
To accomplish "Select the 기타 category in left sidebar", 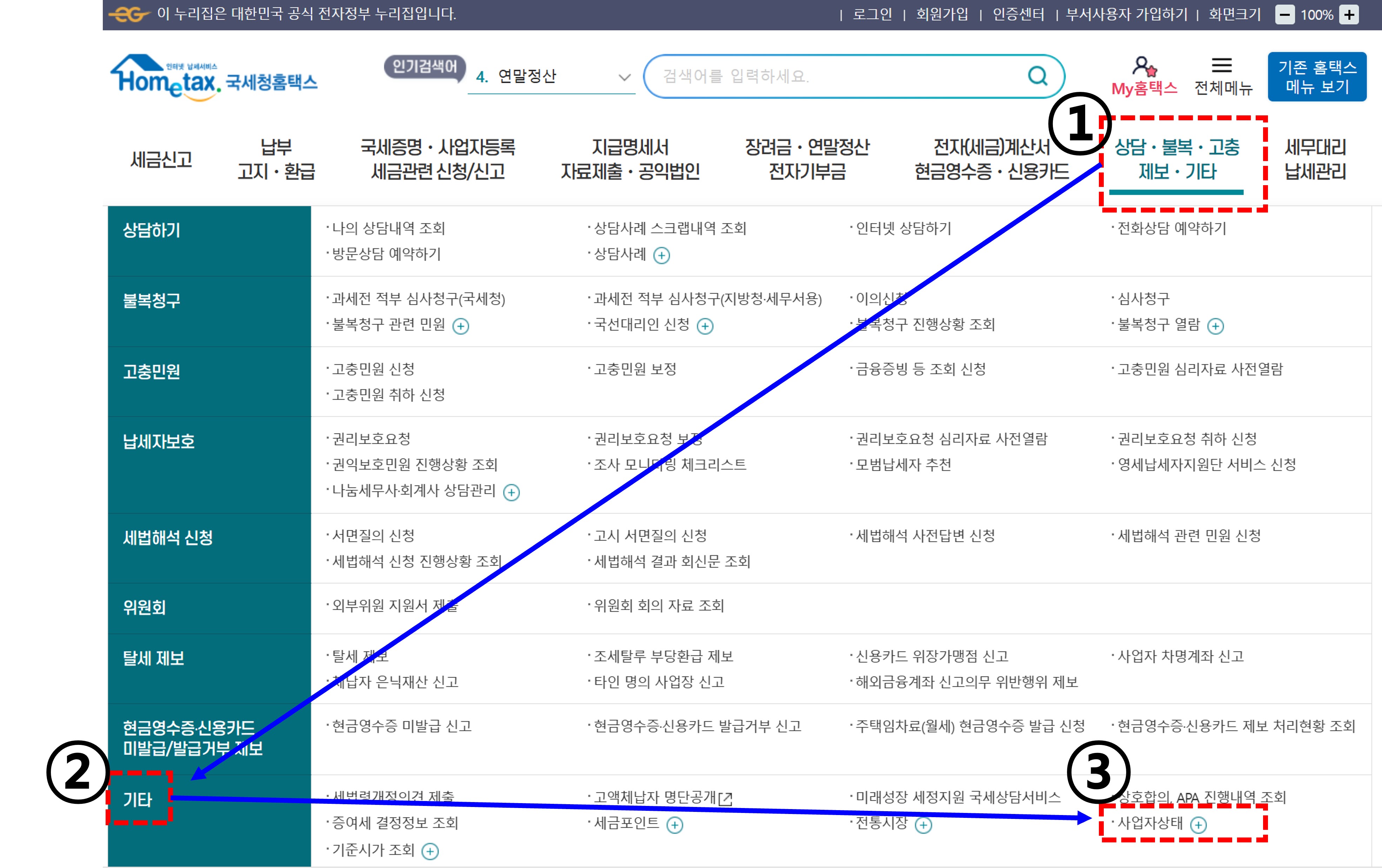I will [138, 799].
